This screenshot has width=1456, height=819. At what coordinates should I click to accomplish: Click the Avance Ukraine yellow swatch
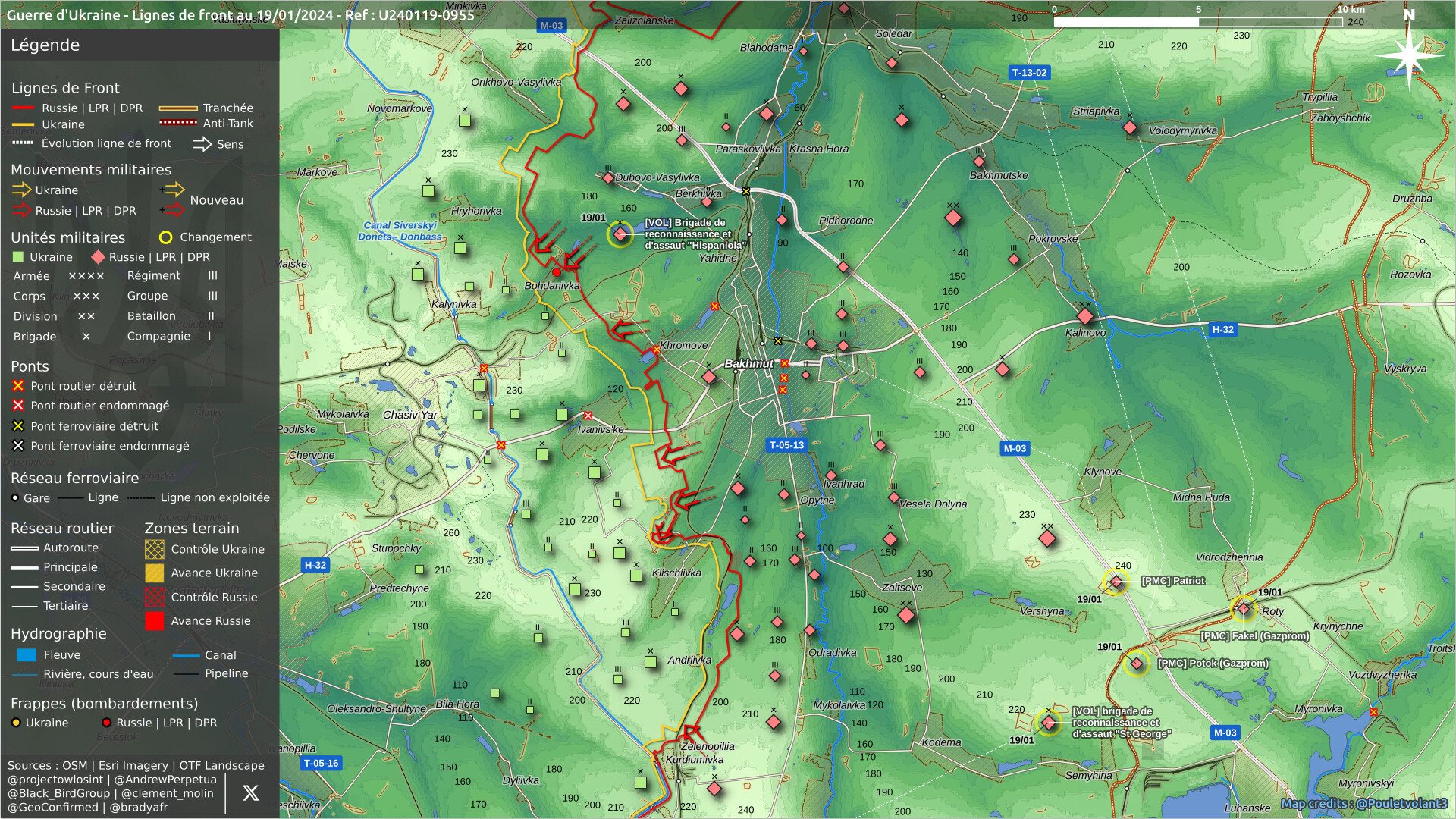point(154,573)
